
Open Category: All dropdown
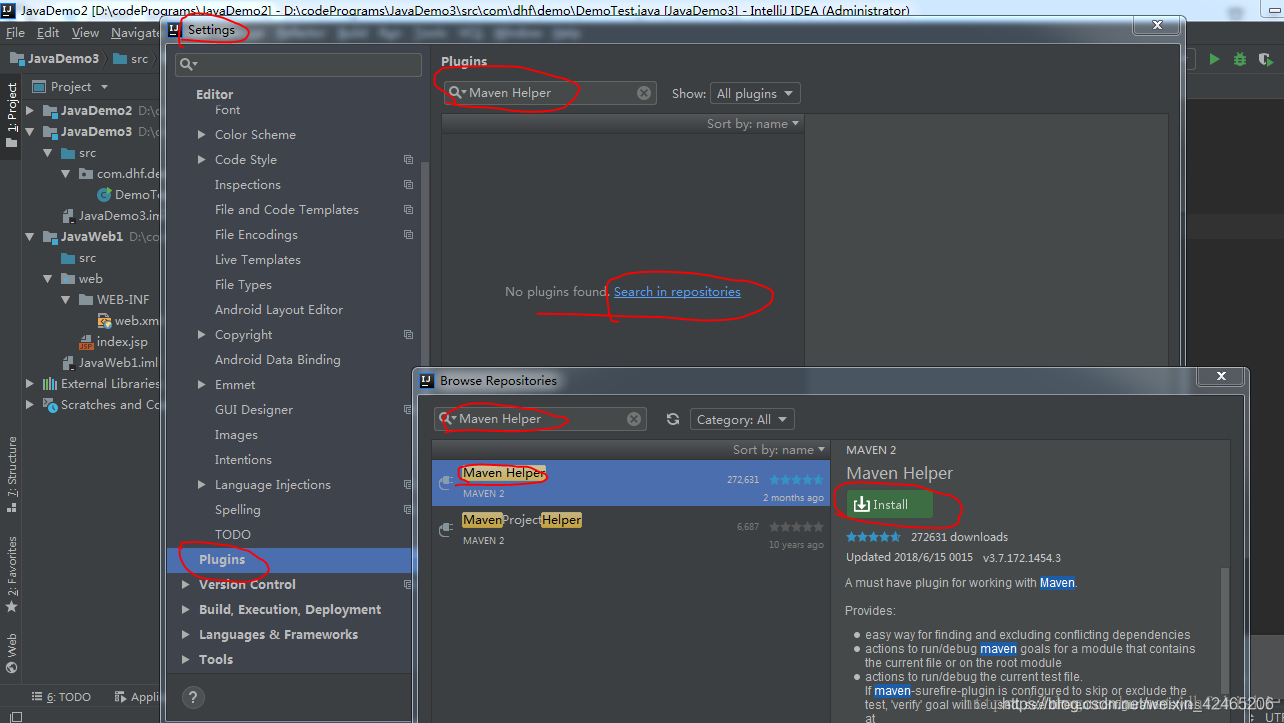(743, 419)
